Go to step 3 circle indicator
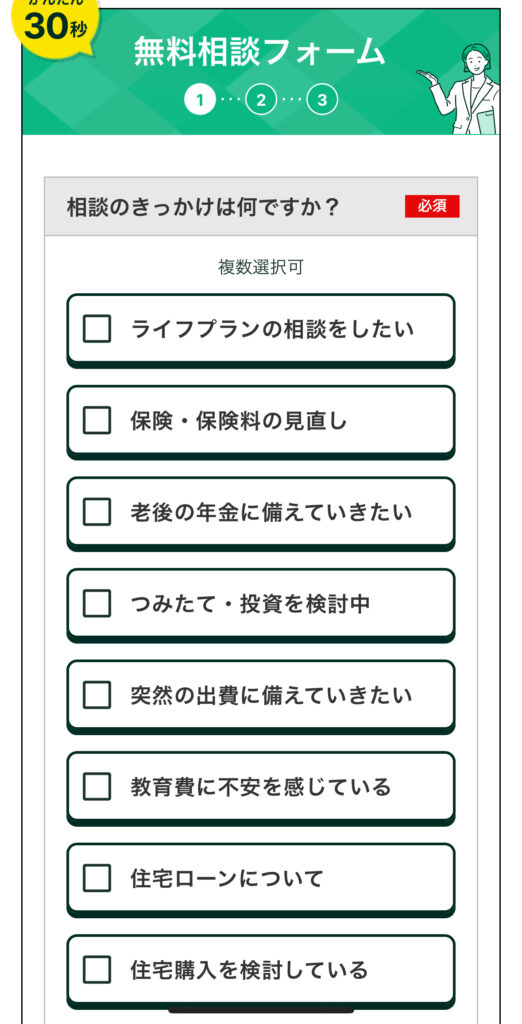This screenshot has width=522, height=1024. (x=321, y=100)
